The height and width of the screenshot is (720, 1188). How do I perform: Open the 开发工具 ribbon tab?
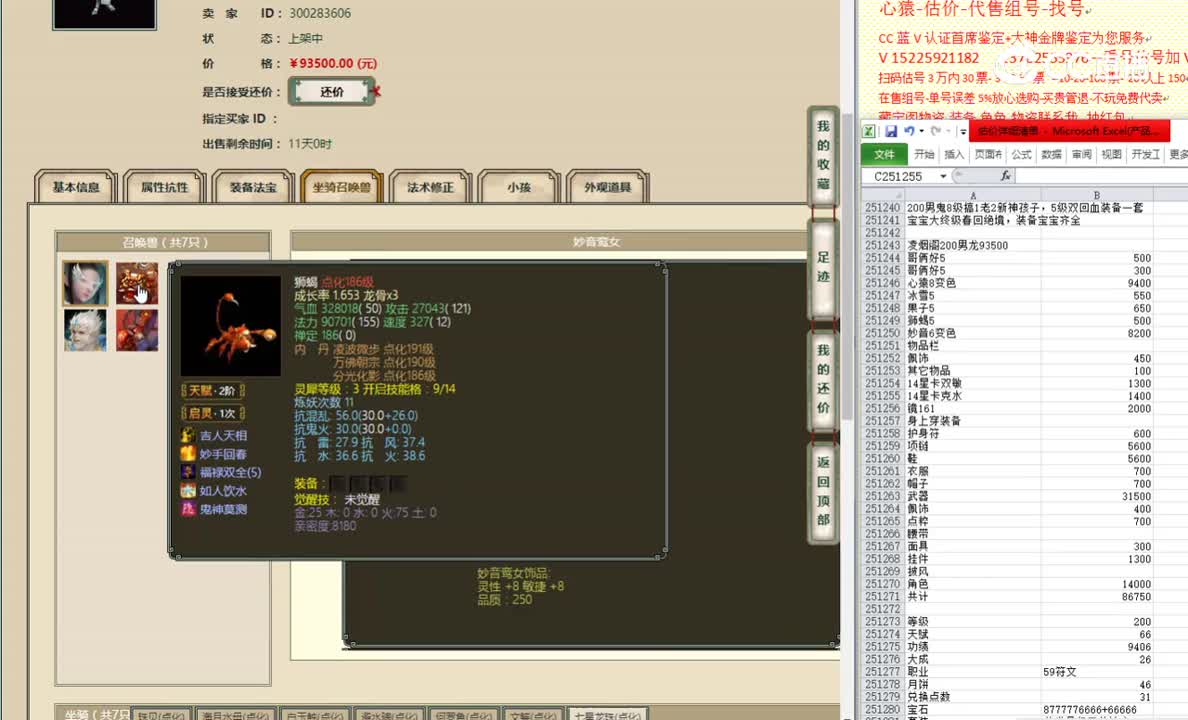point(1146,155)
